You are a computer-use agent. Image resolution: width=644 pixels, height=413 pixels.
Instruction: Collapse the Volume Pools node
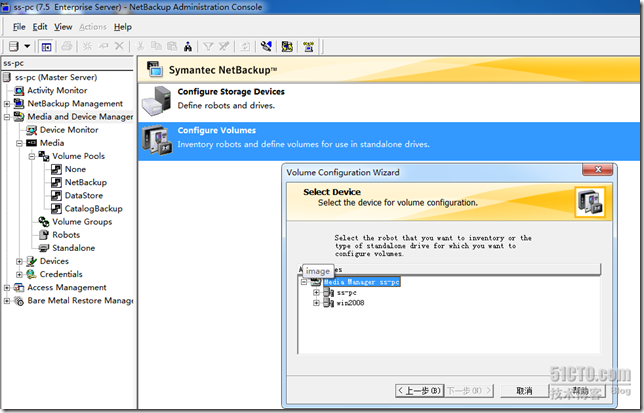(x=32, y=156)
